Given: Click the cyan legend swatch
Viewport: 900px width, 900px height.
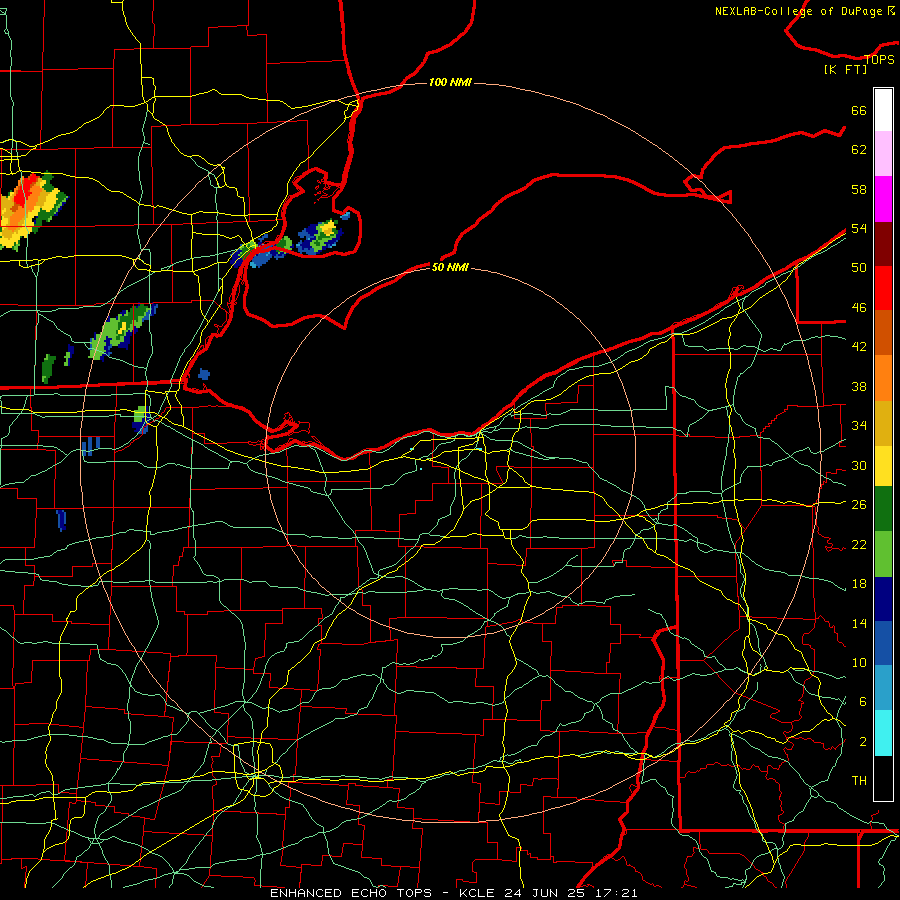Looking at the screenshot, I should tap(883, 733).
